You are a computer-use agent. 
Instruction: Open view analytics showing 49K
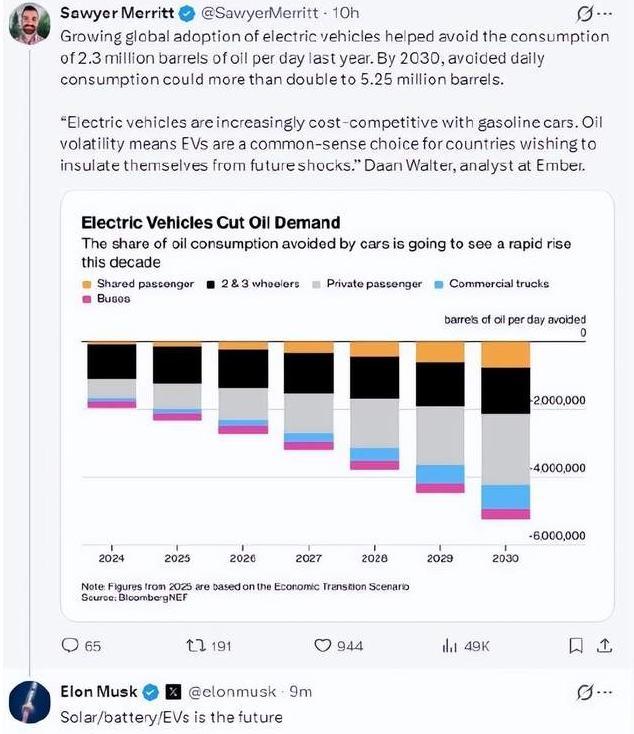pyautogui.click(x=449, y=646)
